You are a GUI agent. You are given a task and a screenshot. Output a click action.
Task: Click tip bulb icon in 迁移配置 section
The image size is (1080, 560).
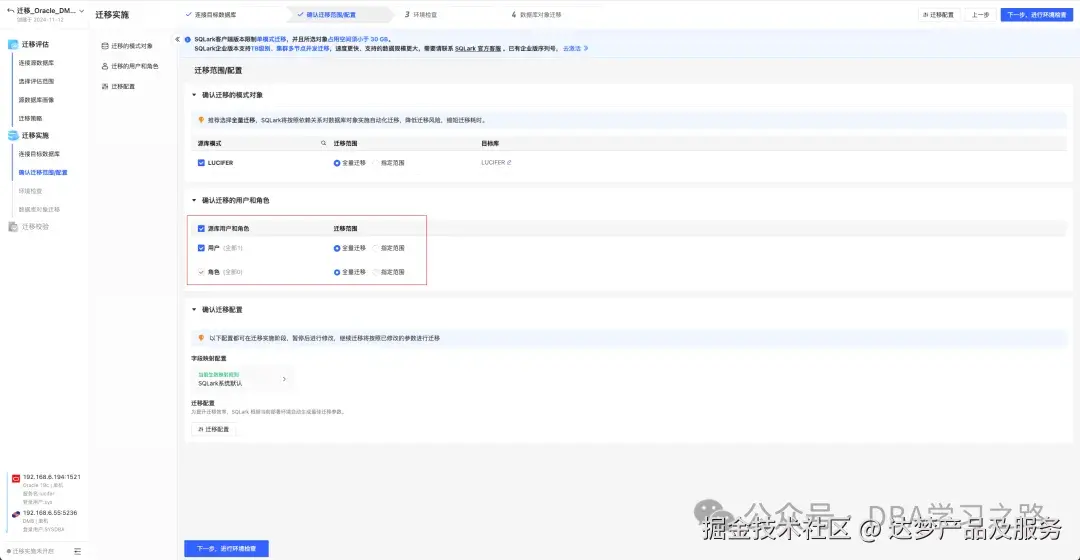(x=201, y=338)
